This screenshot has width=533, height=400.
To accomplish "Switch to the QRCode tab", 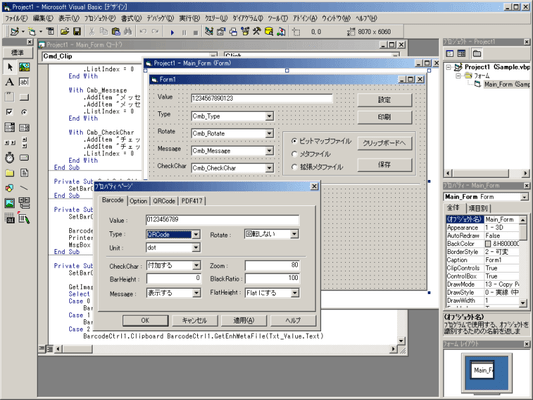I will tap(164, 201).
